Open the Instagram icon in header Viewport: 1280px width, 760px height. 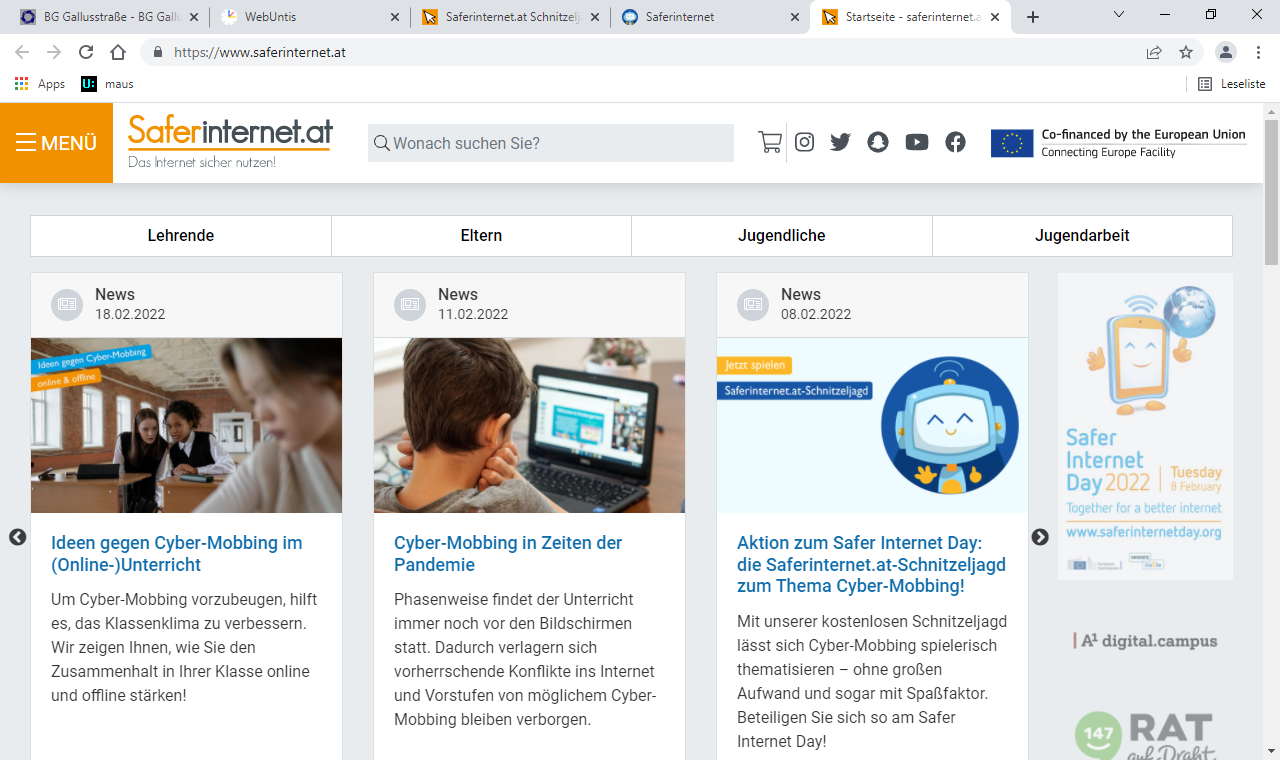[804, 142]
